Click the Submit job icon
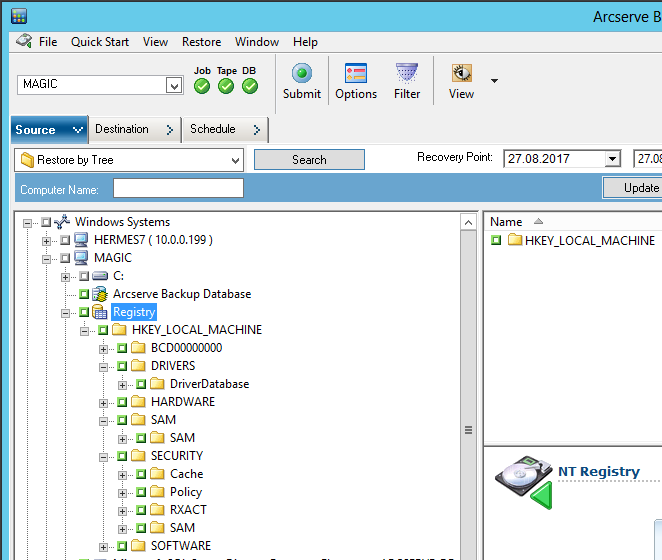The width and height of the screenshot is (662, 560). click(x=302, y=73)
